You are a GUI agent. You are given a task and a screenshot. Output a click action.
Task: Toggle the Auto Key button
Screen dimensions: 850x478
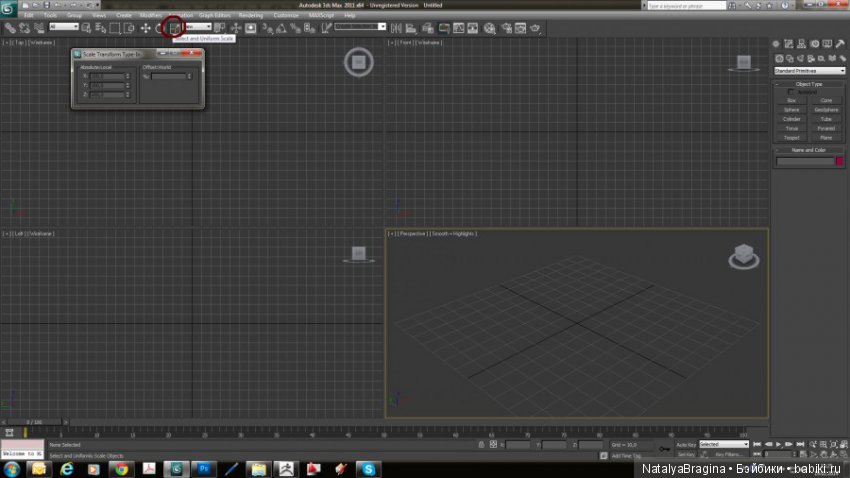(x=686, y=445)
